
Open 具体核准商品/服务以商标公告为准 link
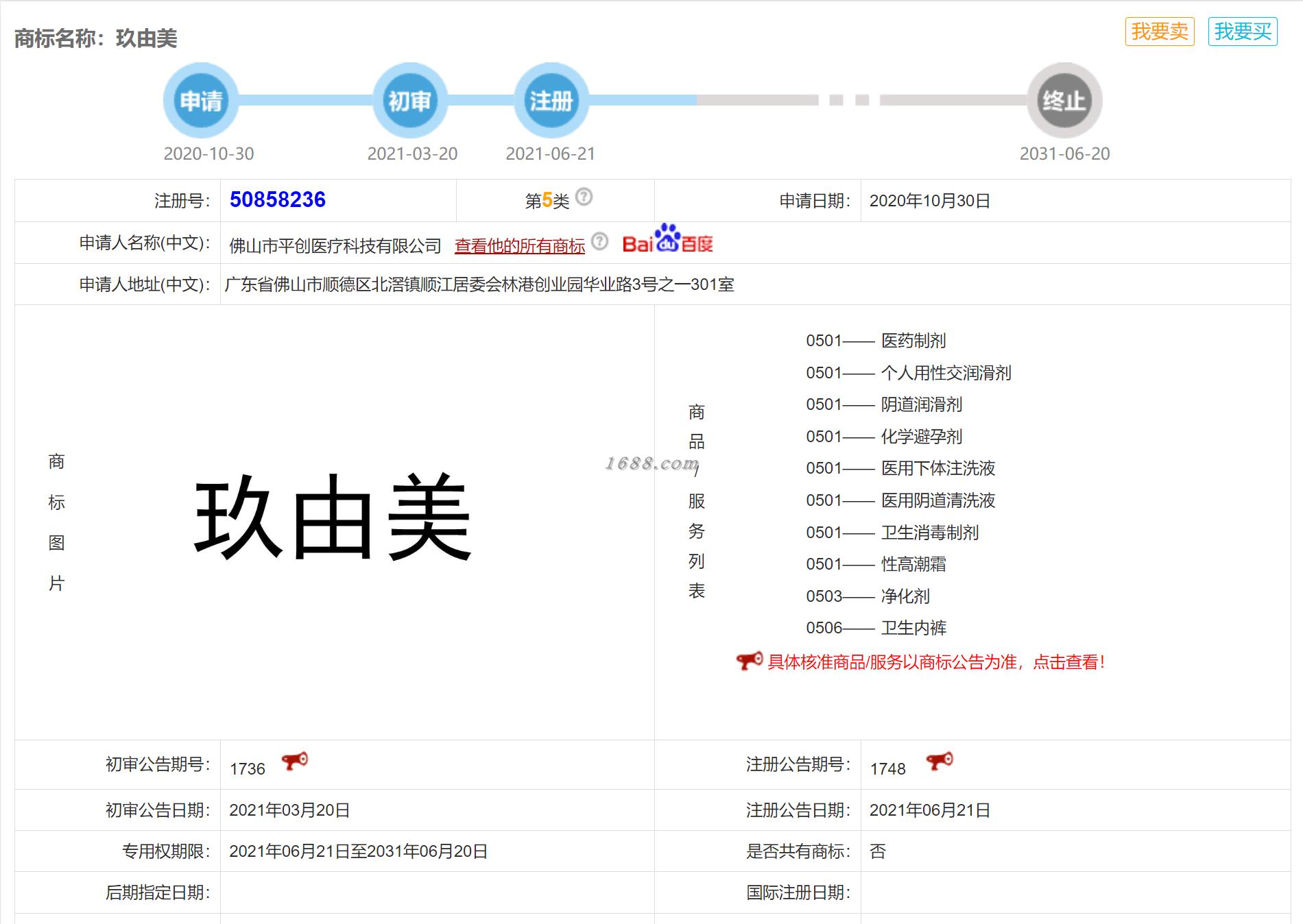click(936, 662)
